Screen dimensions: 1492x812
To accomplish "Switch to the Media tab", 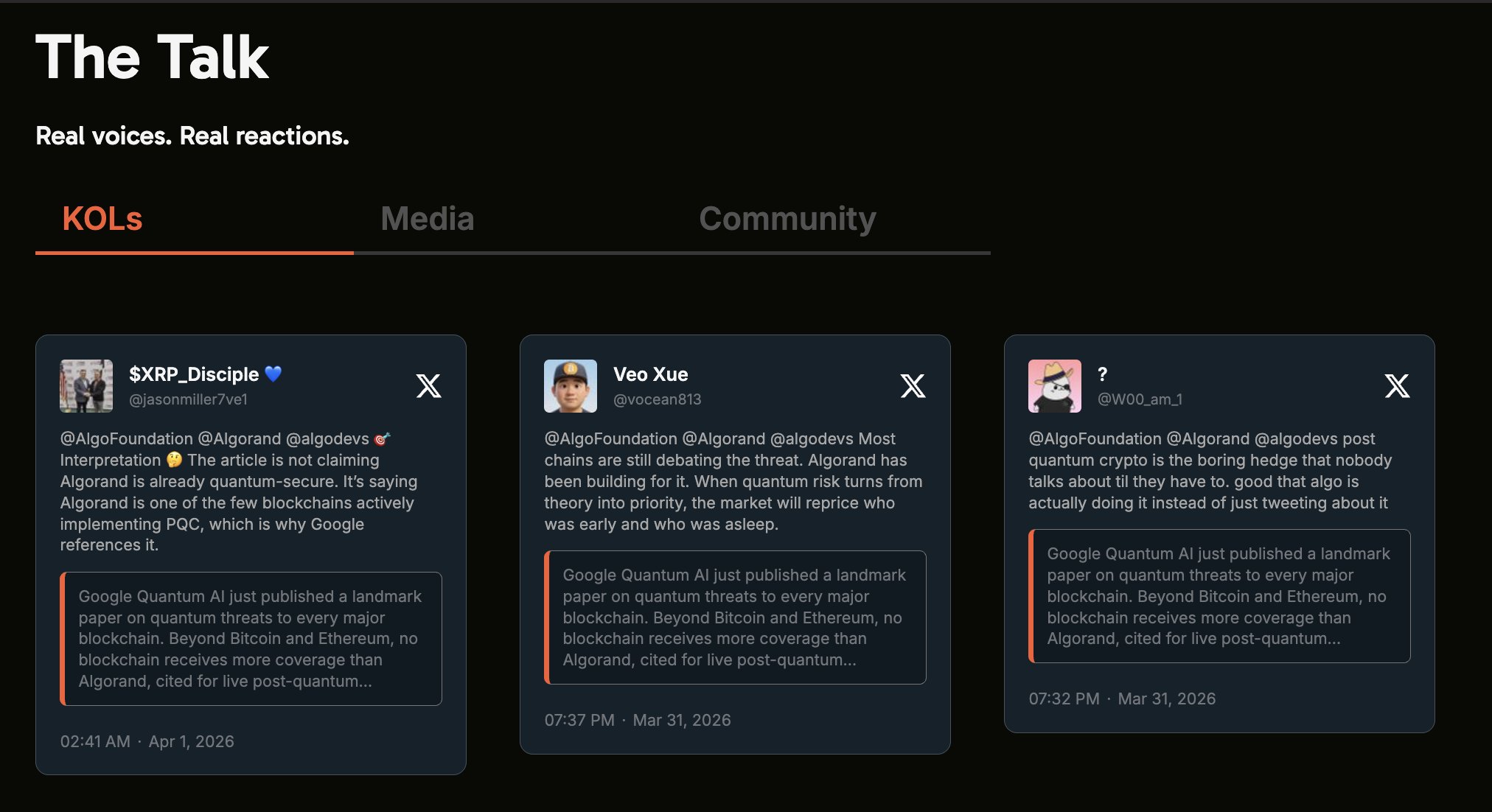I will (x=427, y=219).
